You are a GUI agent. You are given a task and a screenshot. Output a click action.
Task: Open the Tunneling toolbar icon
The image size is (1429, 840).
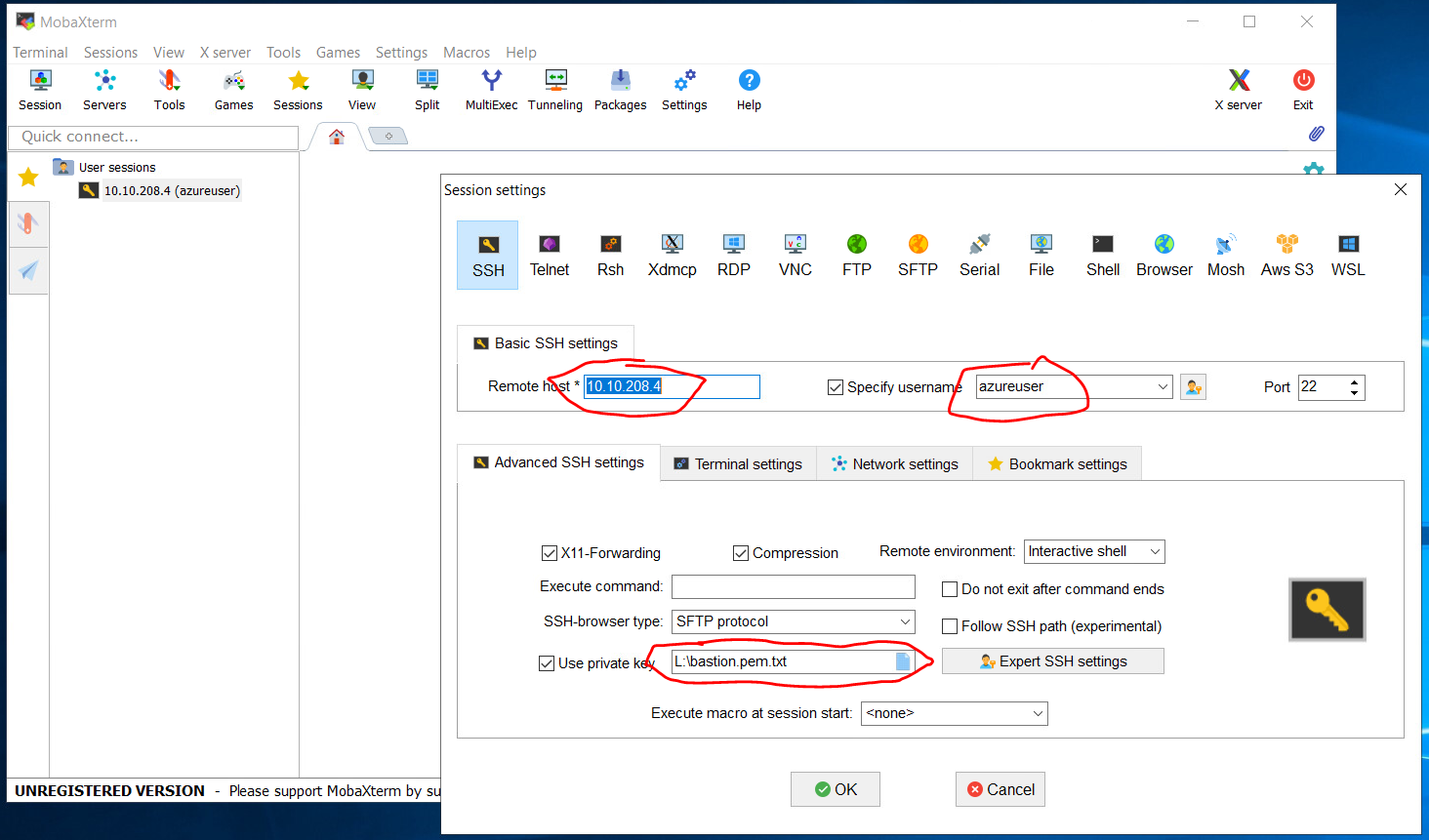point(555,90)
